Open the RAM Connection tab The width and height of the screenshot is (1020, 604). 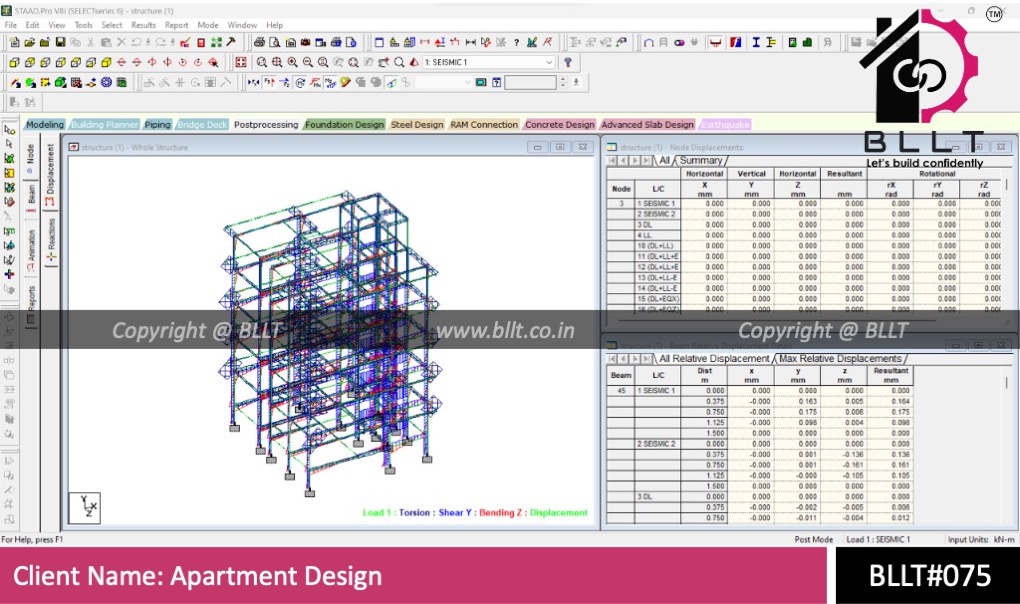484,124
